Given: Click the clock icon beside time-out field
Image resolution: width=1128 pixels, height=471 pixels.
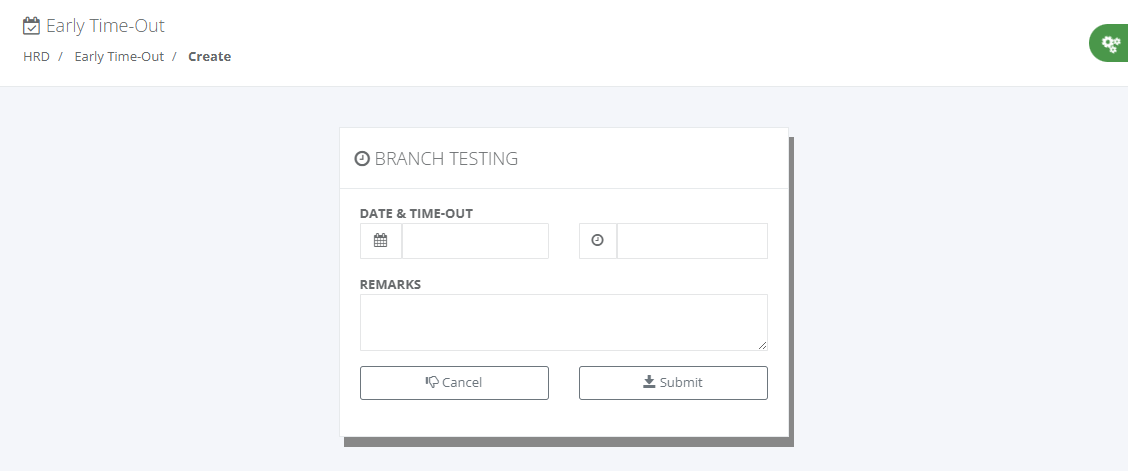Looking at the screenshot, I should (598, 241).
